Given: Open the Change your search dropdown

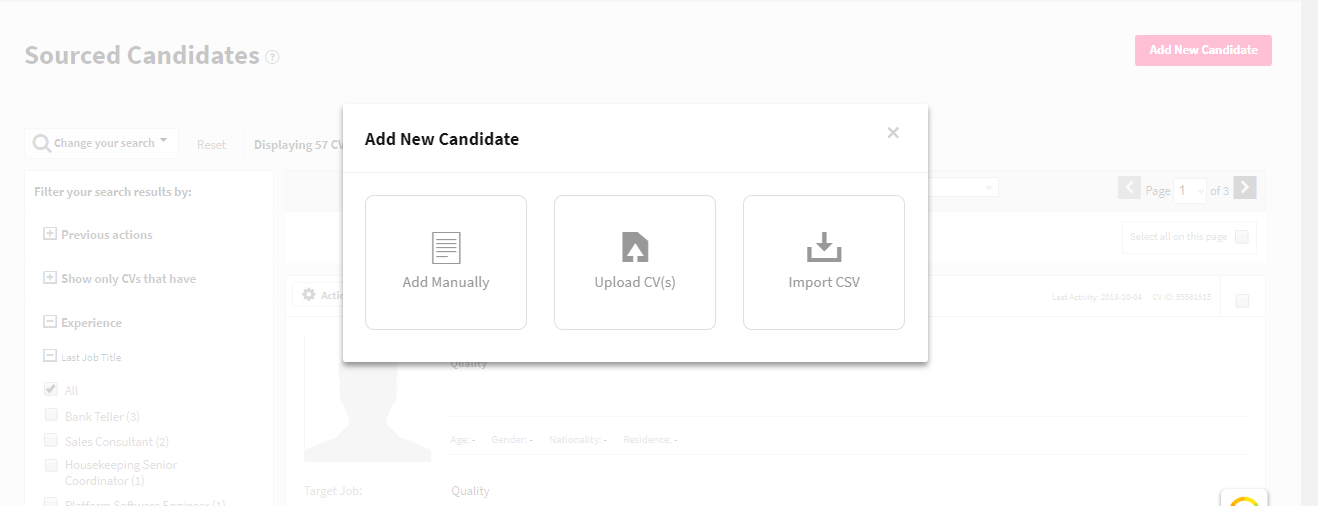Looking at the screenshot, I should click(x=102, y=143).
